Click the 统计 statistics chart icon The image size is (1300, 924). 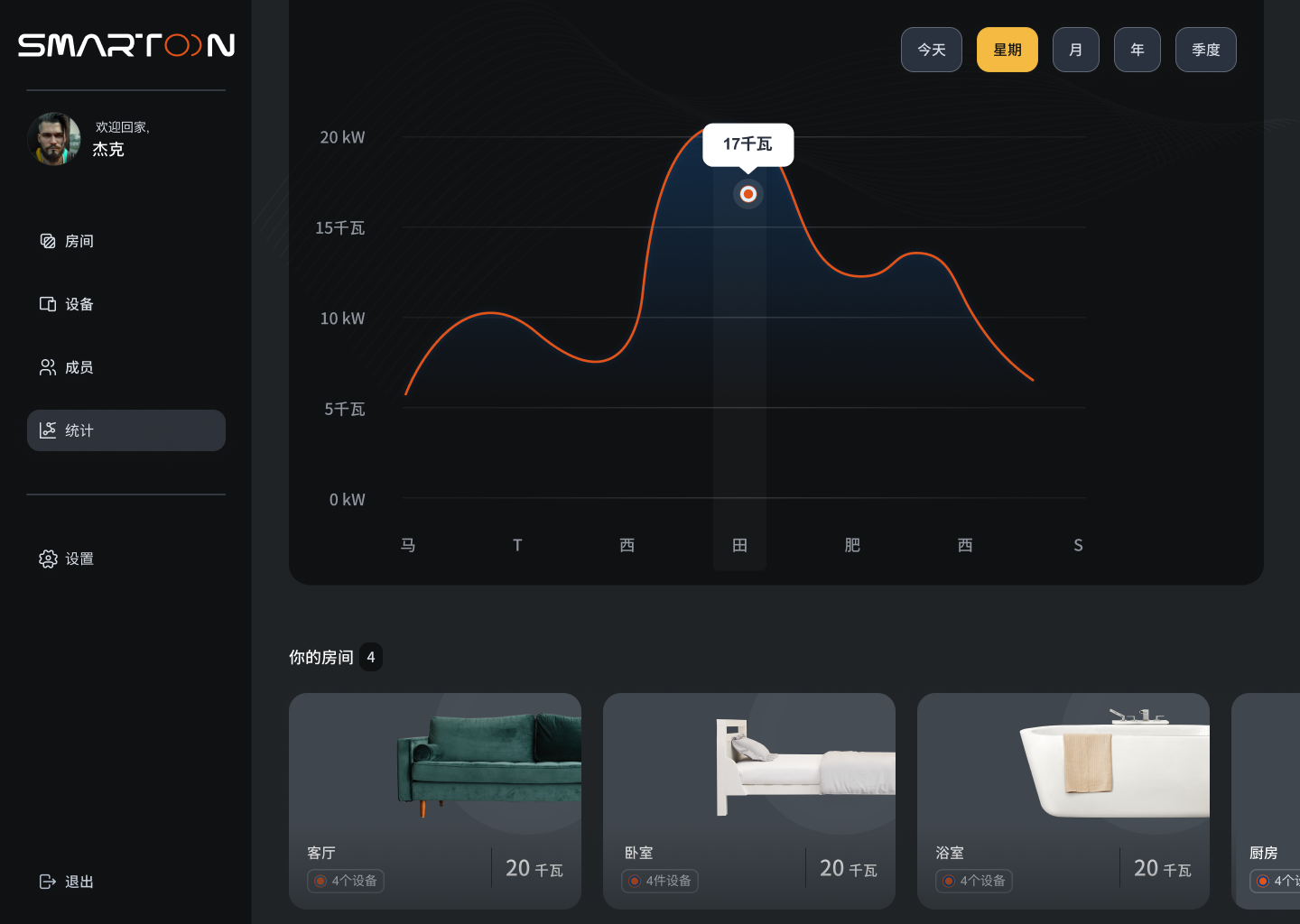pyautogui.click(x=48, y=430)
